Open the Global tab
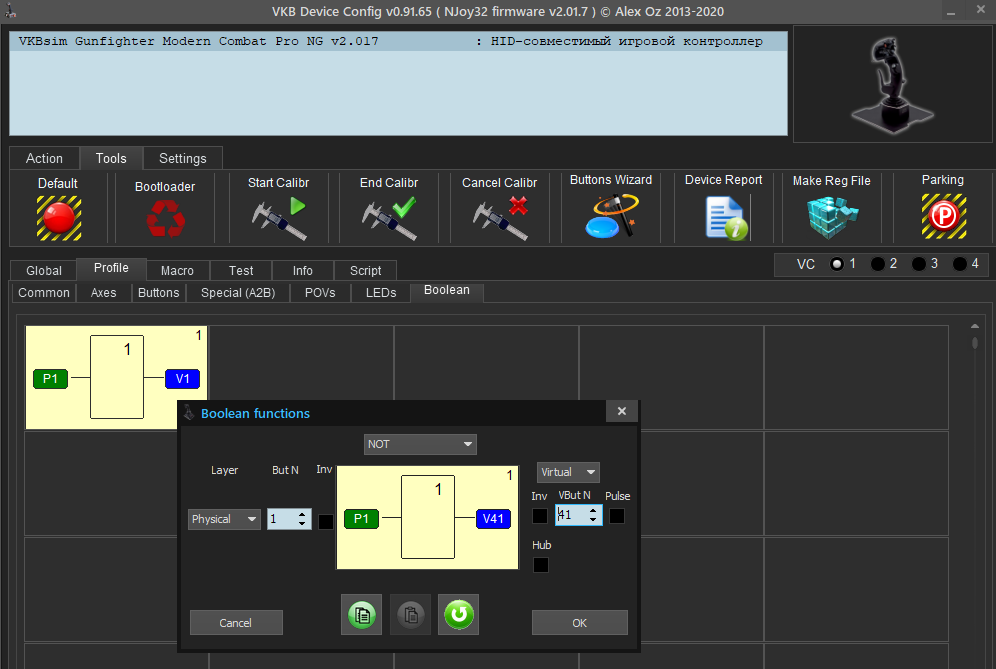The width and height of the screenshot is (996, 669). click(x=44, y=271)
